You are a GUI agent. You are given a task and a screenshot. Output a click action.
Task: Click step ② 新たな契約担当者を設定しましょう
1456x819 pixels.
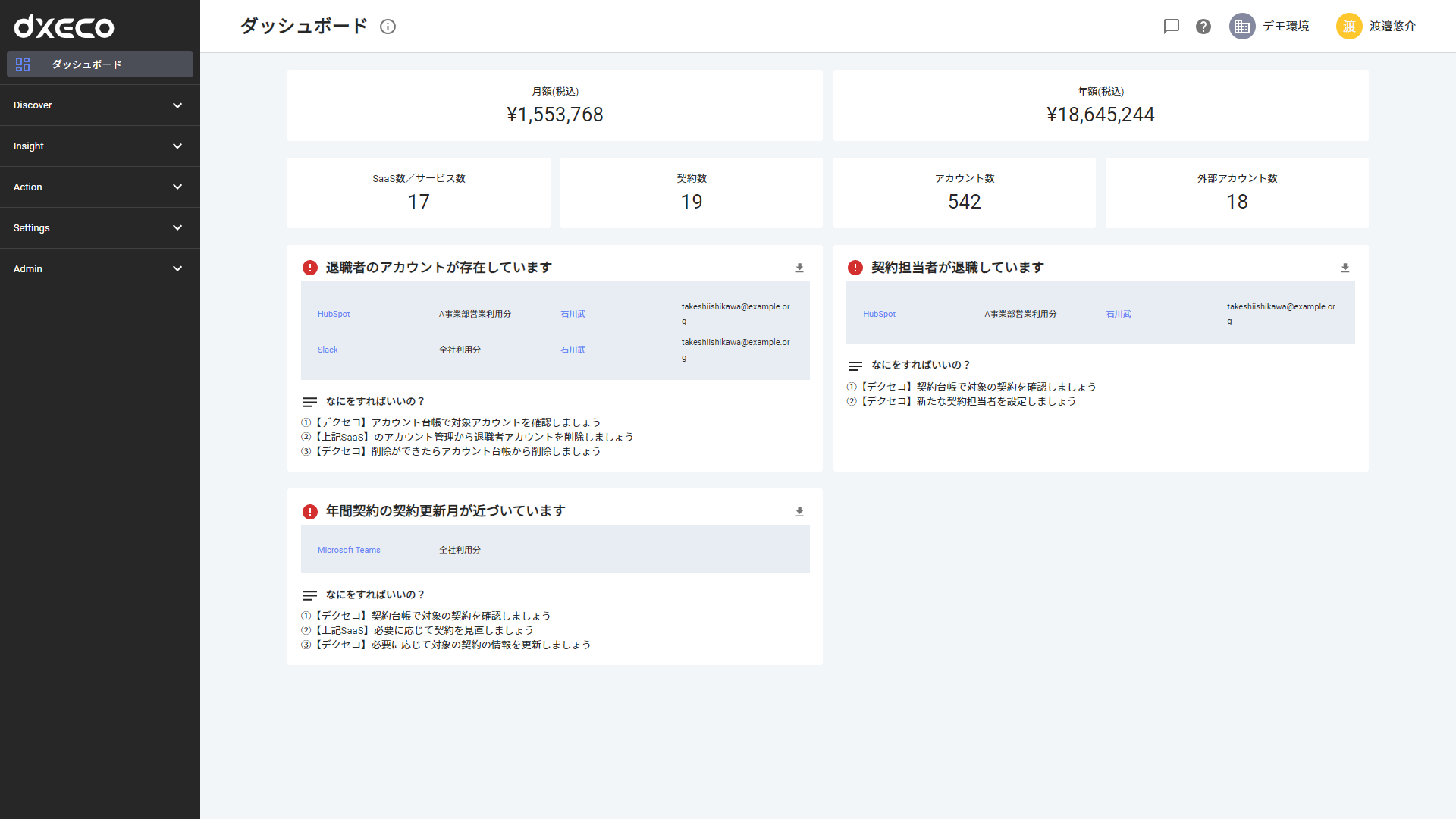[962, 401]
